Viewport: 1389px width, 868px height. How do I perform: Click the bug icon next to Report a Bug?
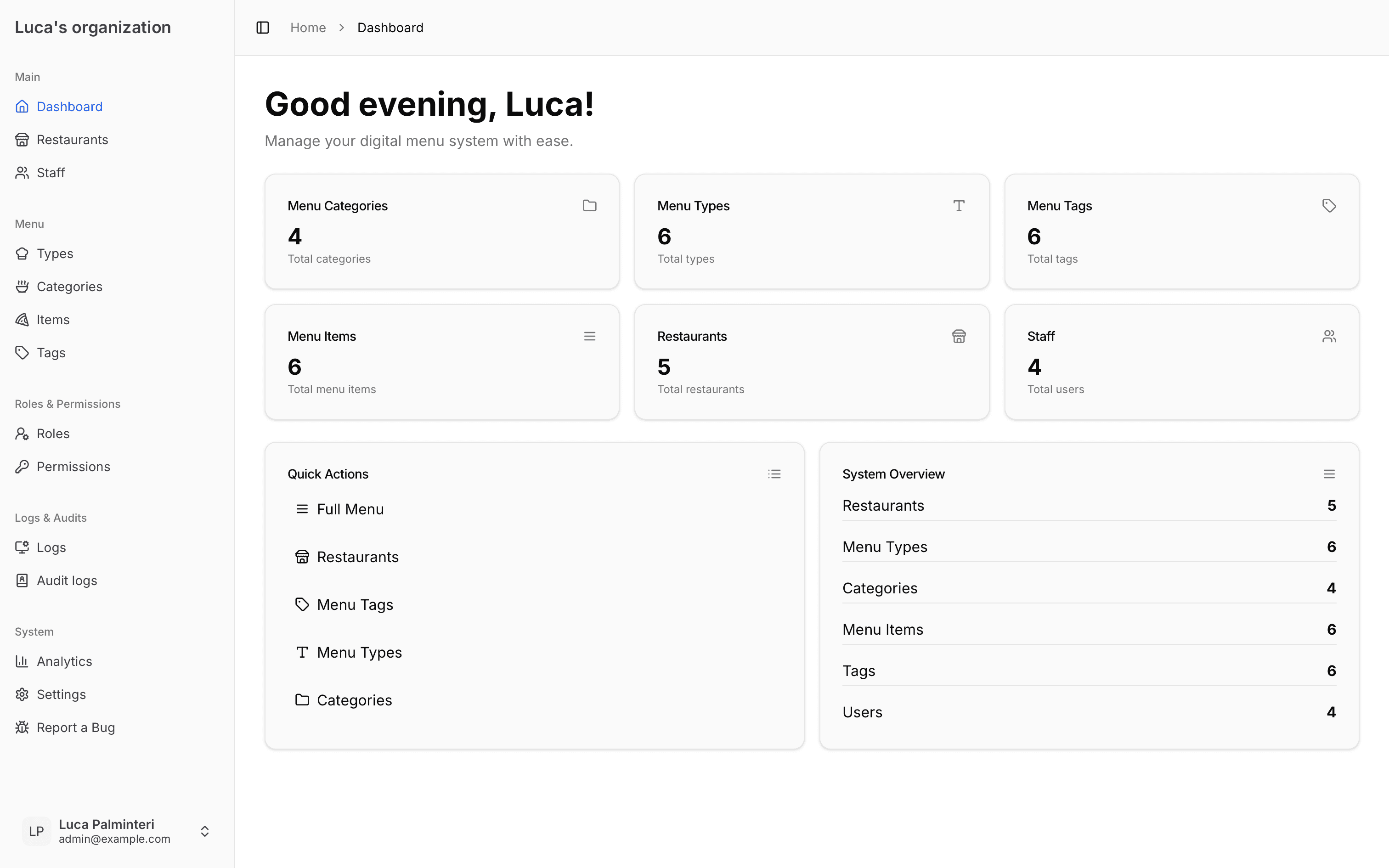[x=23, y=727]
